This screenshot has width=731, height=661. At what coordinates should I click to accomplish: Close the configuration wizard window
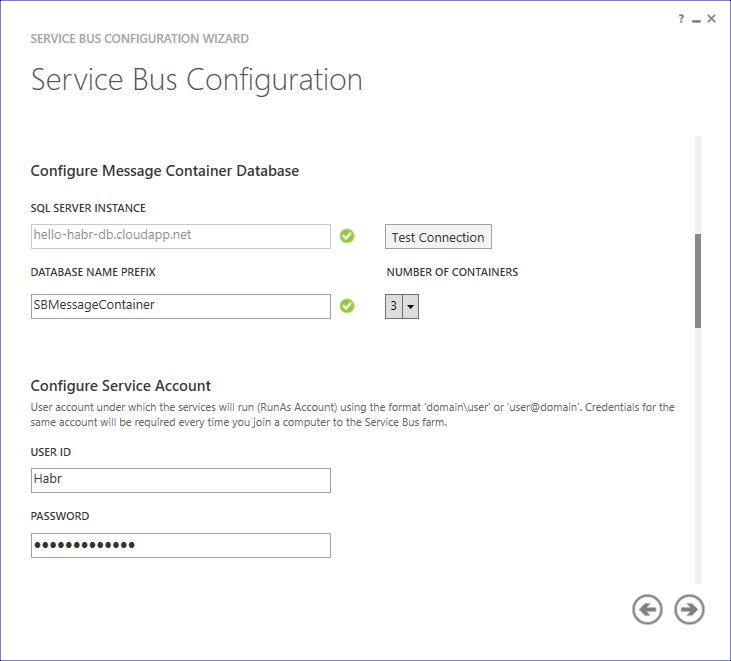[711, 19]
